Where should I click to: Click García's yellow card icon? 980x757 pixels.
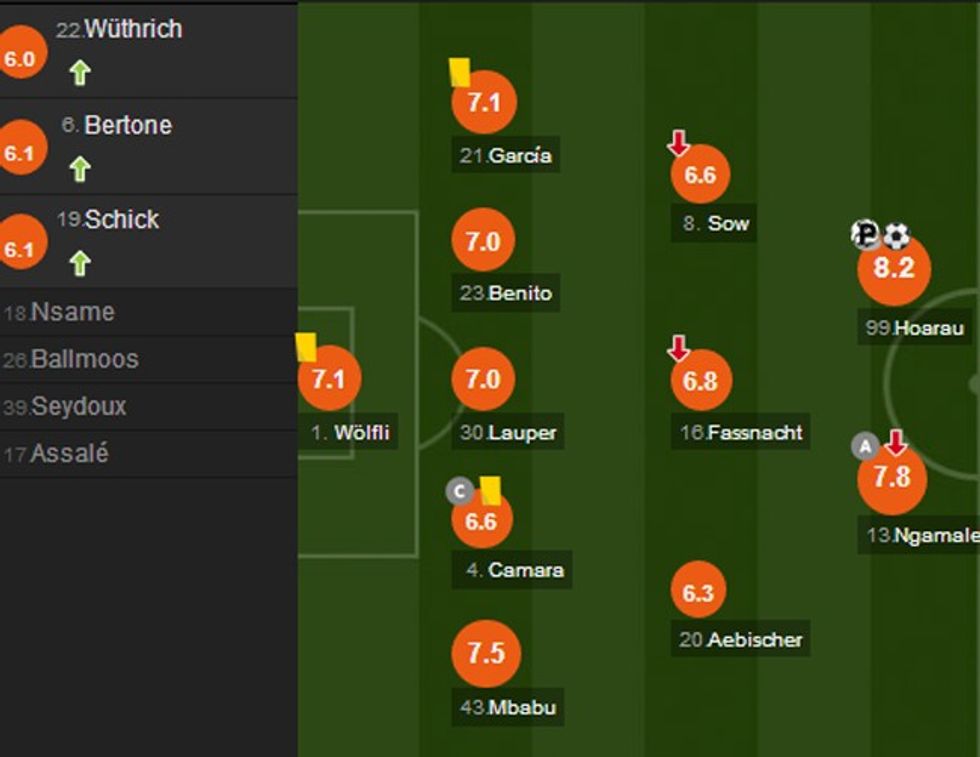click(459, 72)
